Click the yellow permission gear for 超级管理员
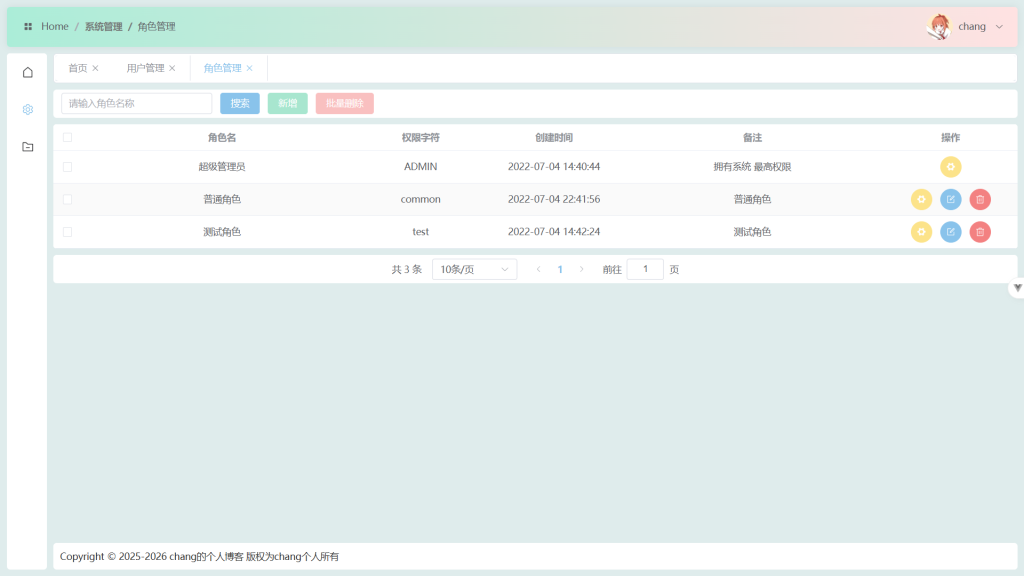Image resolution: width=1024 pixels, height=576 pixels. [950, 167]
